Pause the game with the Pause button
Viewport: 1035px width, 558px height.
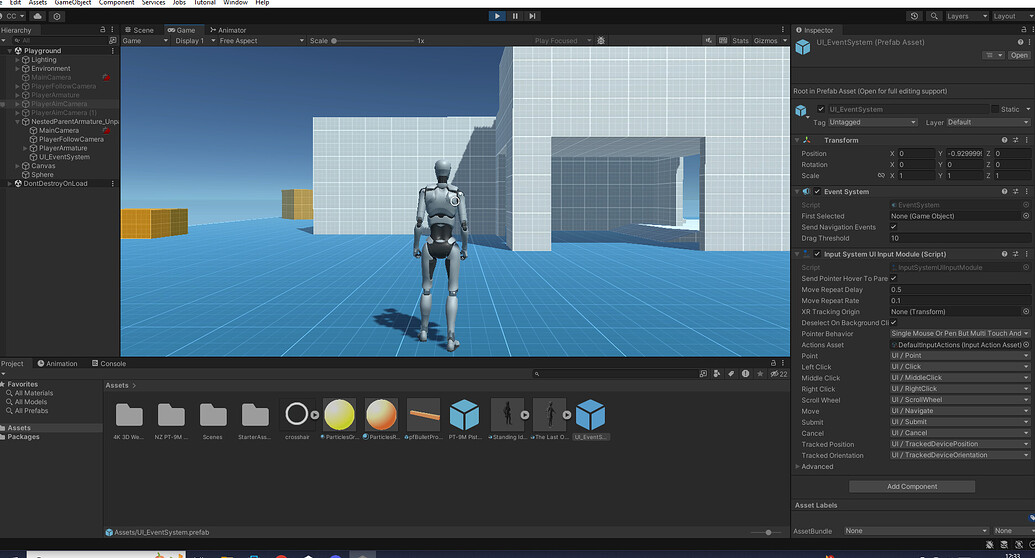point(515,16)
